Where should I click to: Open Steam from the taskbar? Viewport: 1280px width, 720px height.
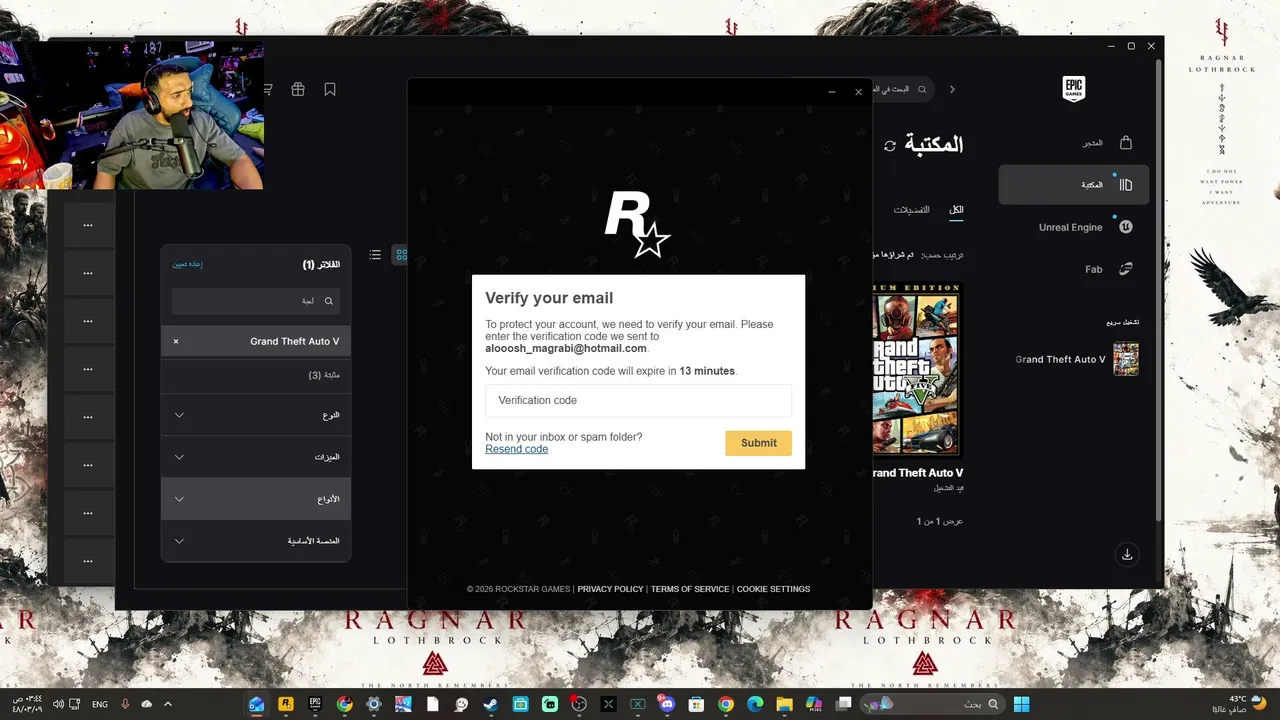click(491, 704)
